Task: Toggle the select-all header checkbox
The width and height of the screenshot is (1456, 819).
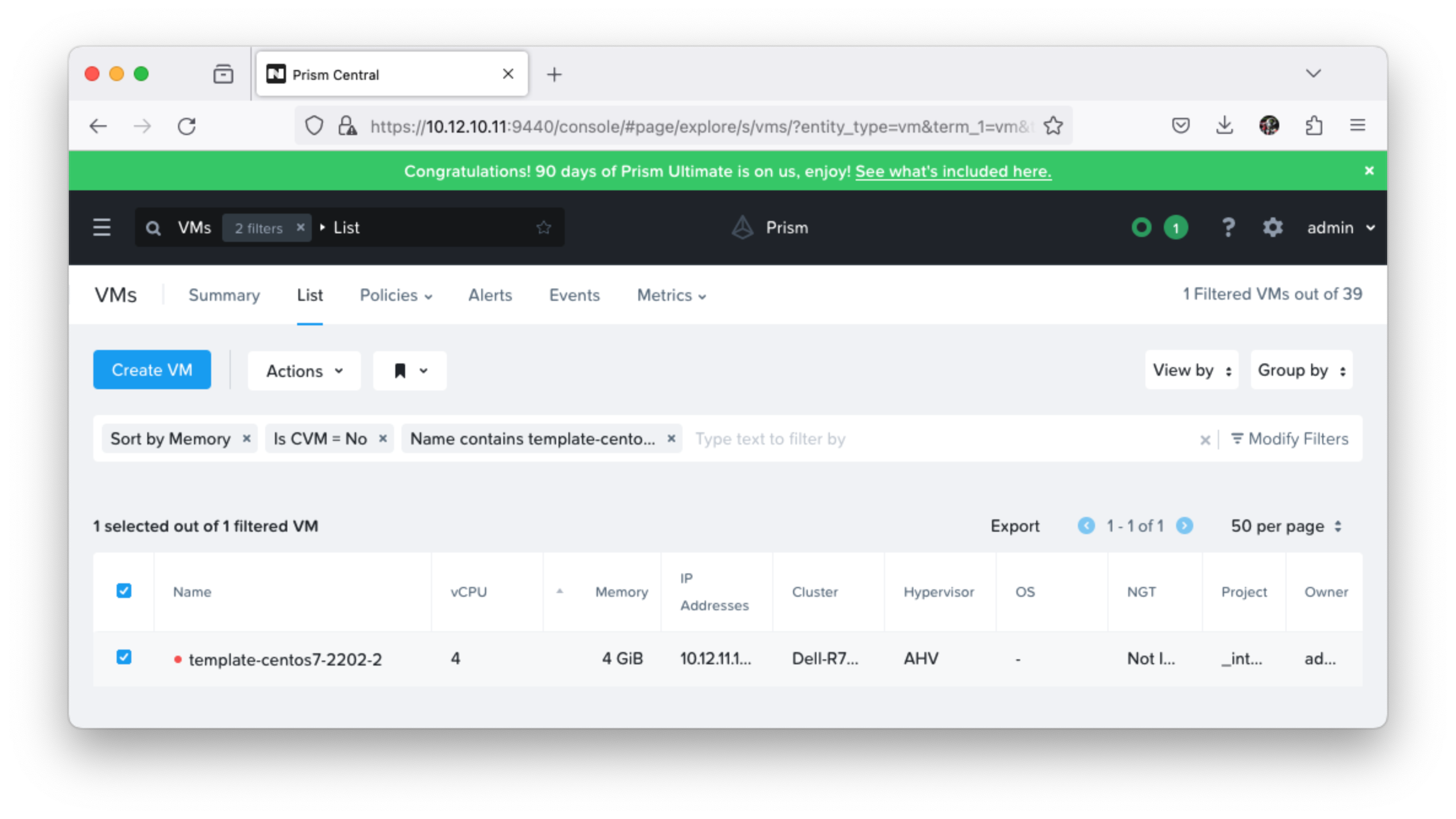Action: (x=124, y=591)
